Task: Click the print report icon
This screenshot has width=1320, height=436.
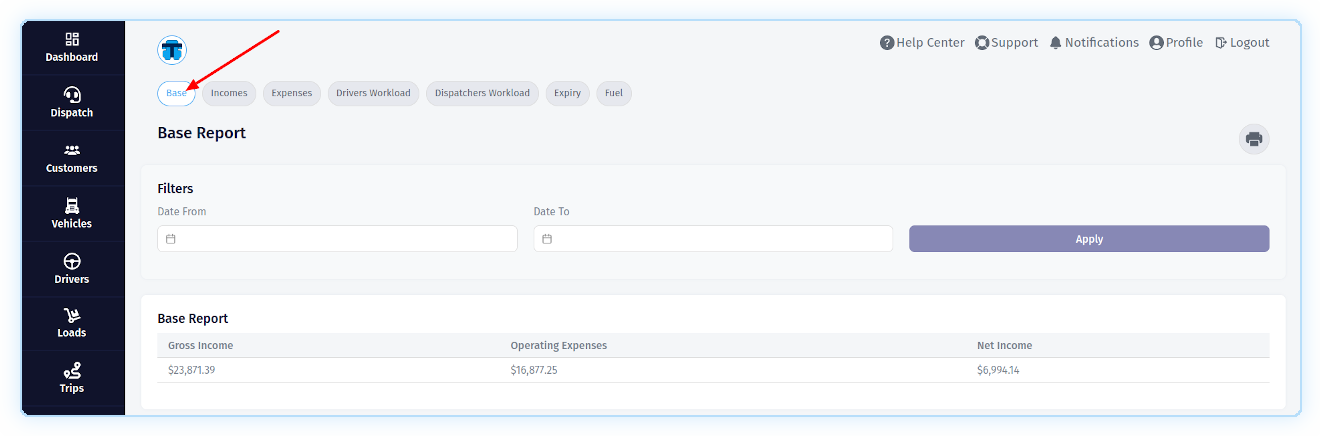Action: point(1254,139)
